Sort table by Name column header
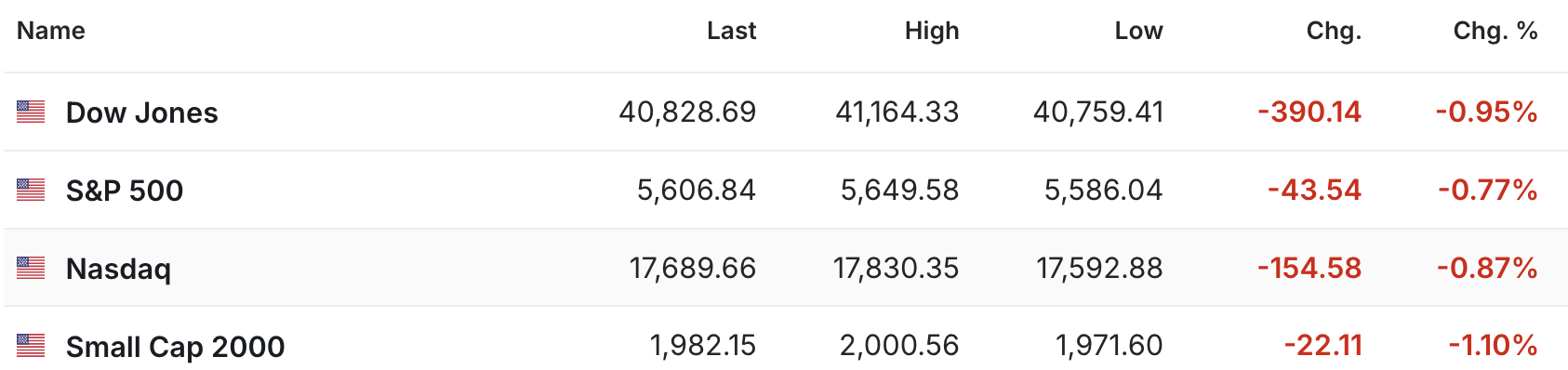1568x370 pixels. click(51, 31)
